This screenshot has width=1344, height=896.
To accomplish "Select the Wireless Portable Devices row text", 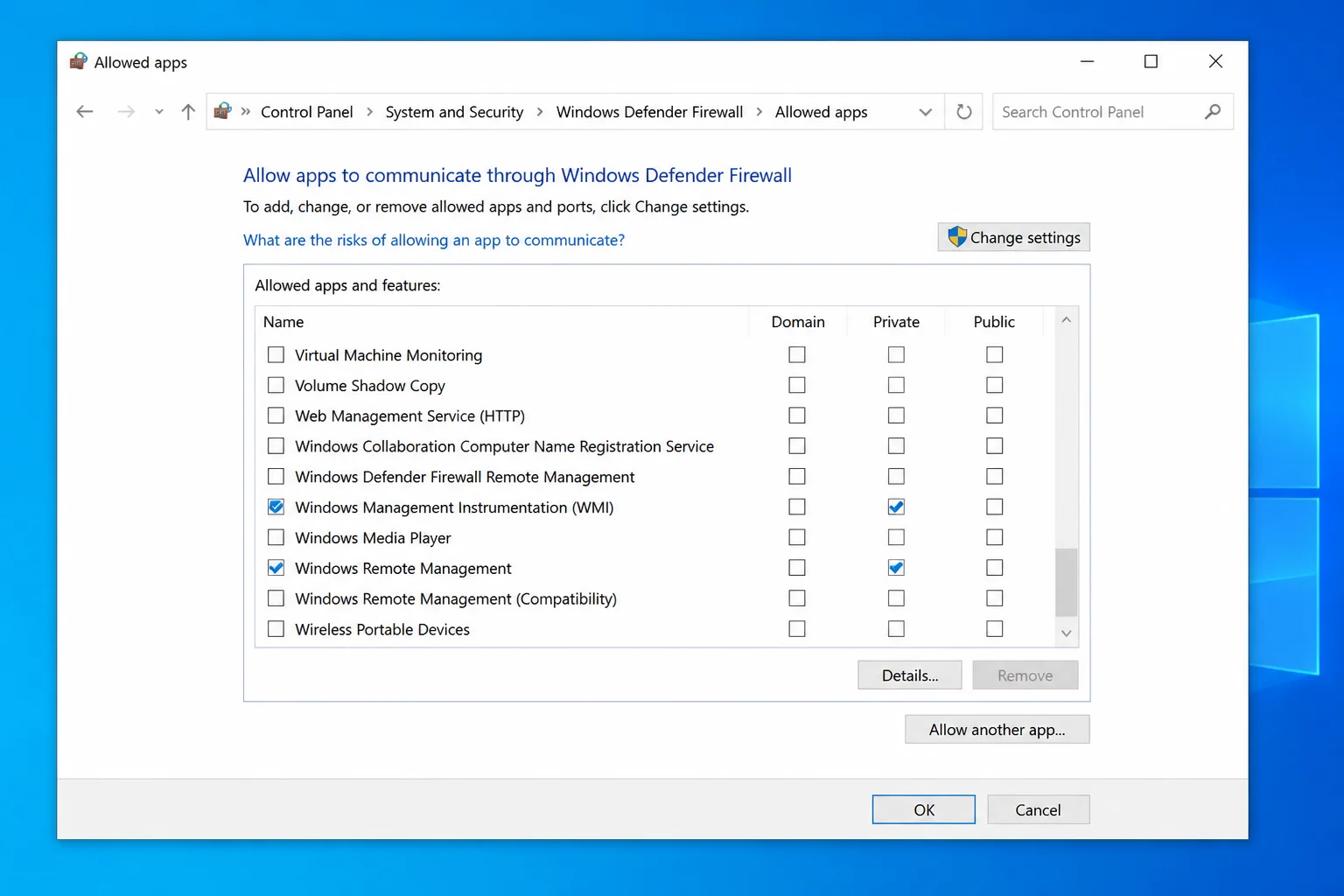I will (382, 630).
